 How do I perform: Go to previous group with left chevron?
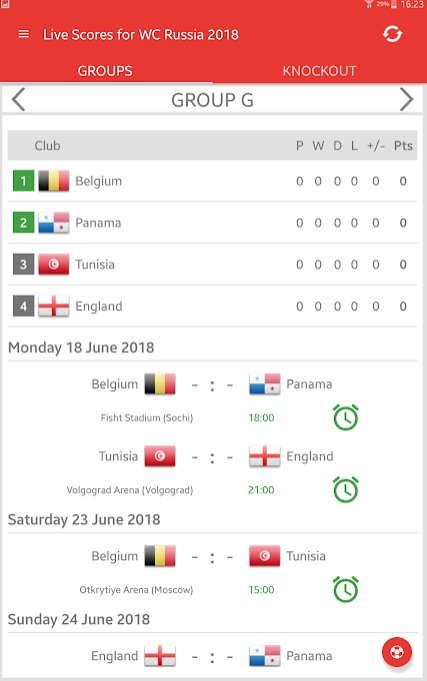point(19,99)
